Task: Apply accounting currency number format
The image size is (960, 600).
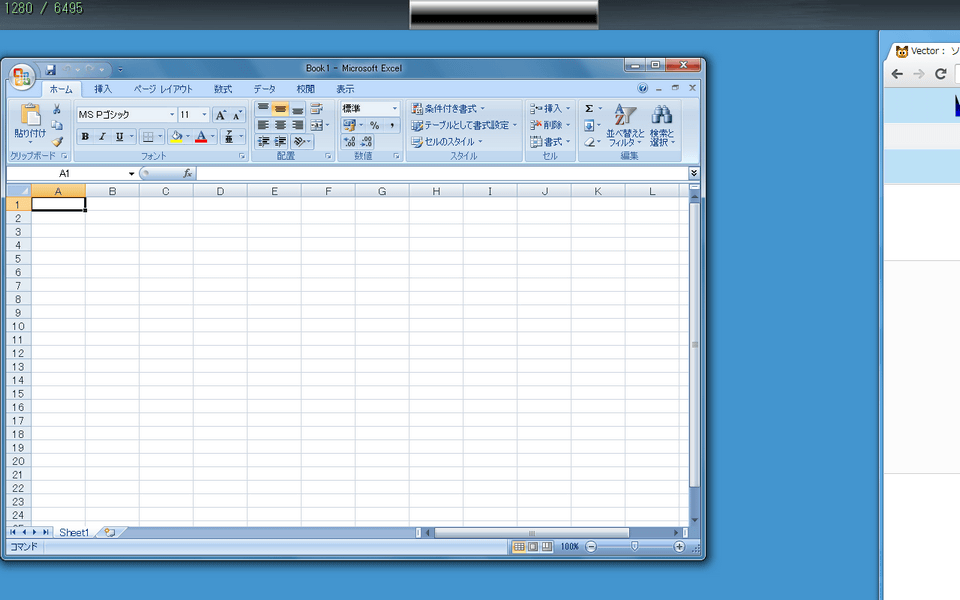Action: click(x=349, y=125)
